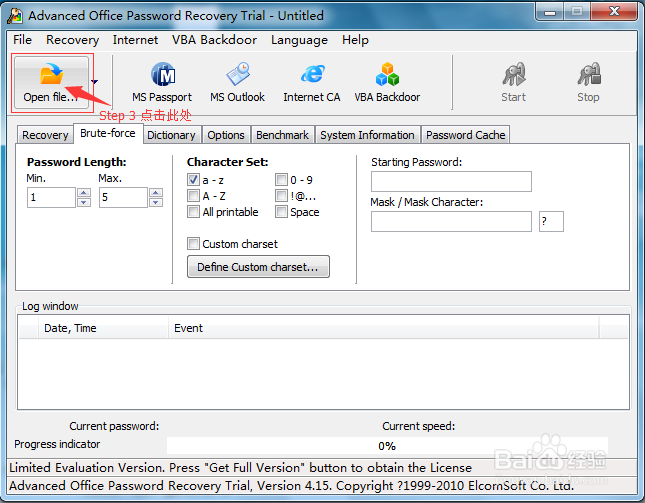The width and height of the screenshot is (645, 503).
Task: Click the Limited Evaluation Version status text
Action: 240,468
